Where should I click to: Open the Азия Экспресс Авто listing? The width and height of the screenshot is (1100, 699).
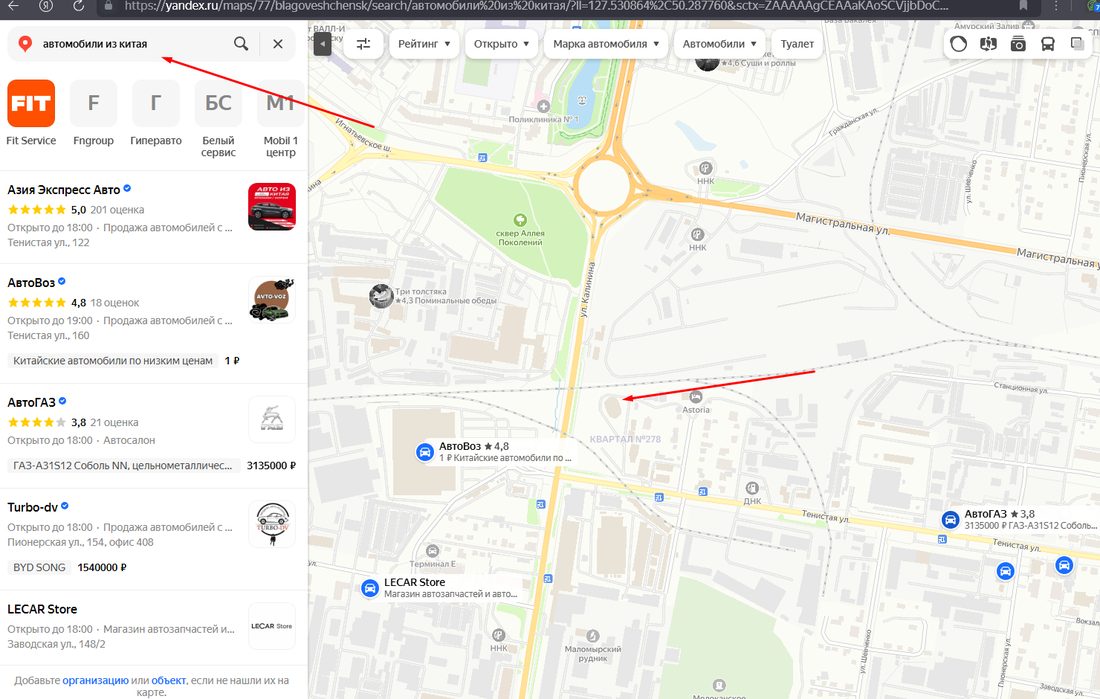point(64,189)
